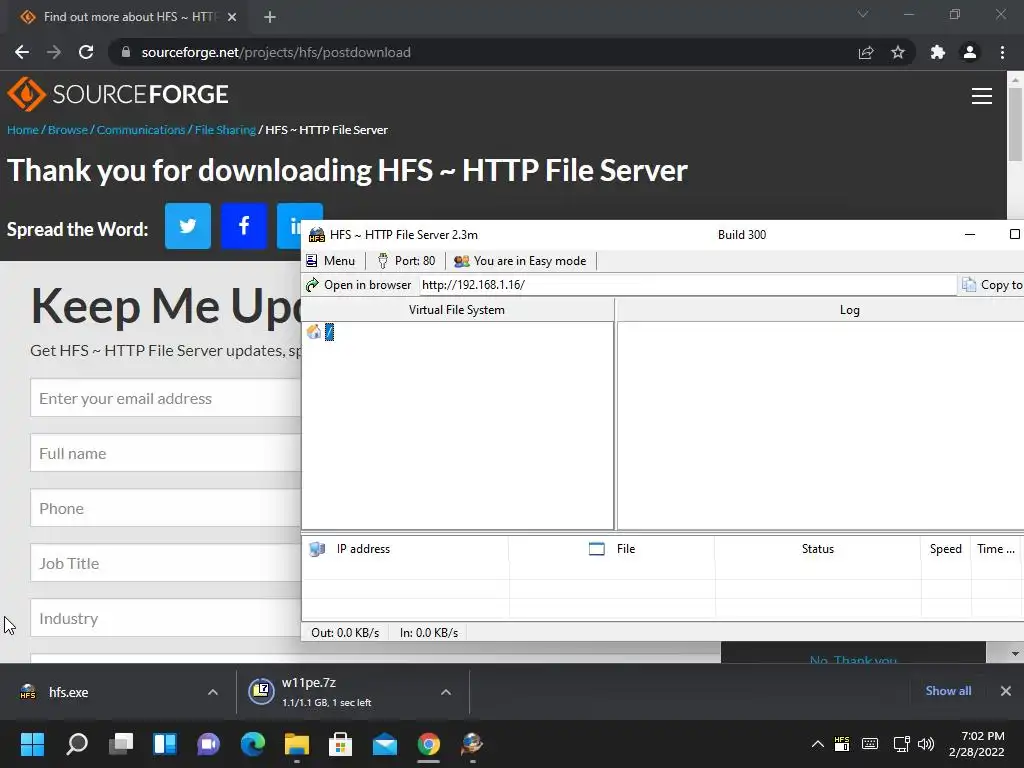Go forward in Chrome
Viewport: 1024px width, 768px height.
(x=54, y=52)
